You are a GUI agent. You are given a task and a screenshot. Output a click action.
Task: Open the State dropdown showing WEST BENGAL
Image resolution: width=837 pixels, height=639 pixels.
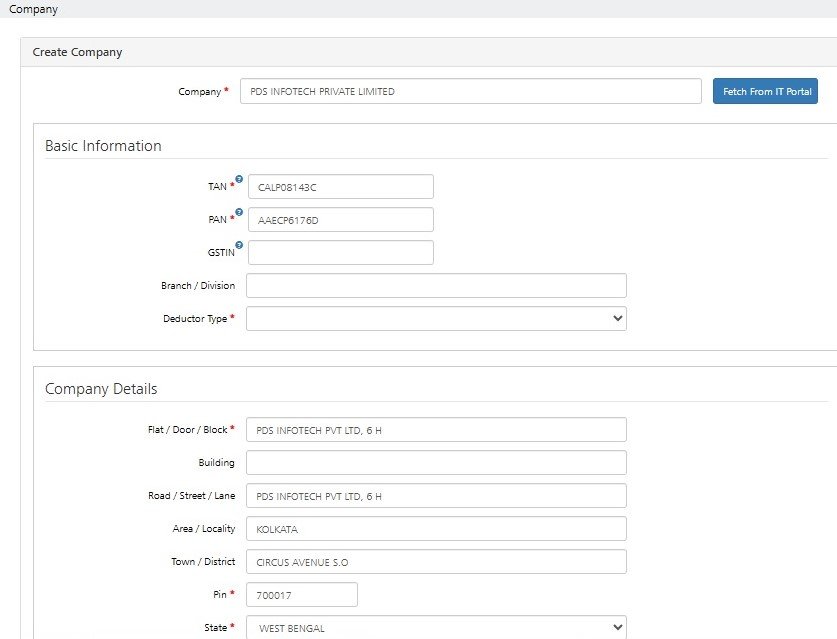coord(436,628)
